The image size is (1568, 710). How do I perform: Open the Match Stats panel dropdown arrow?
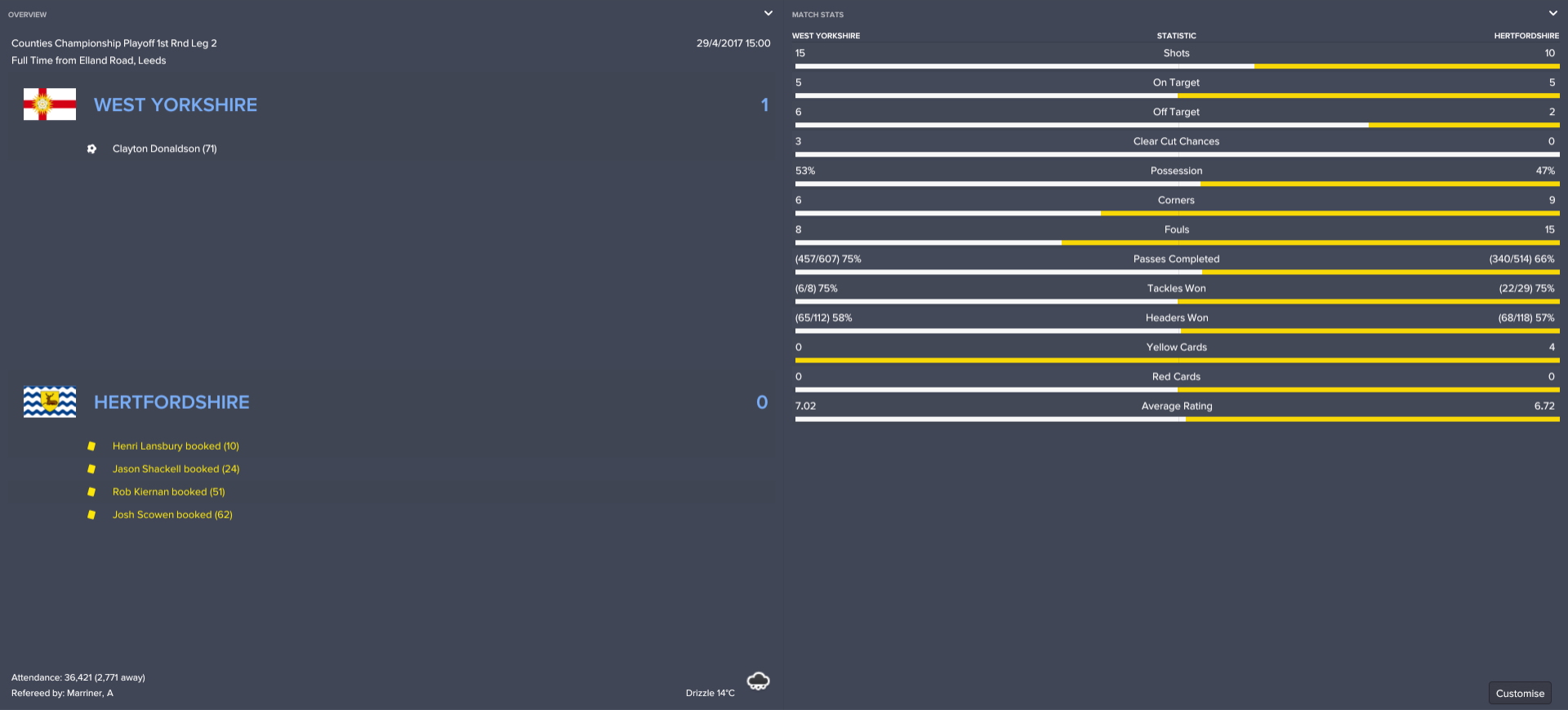pos(1552,14)
